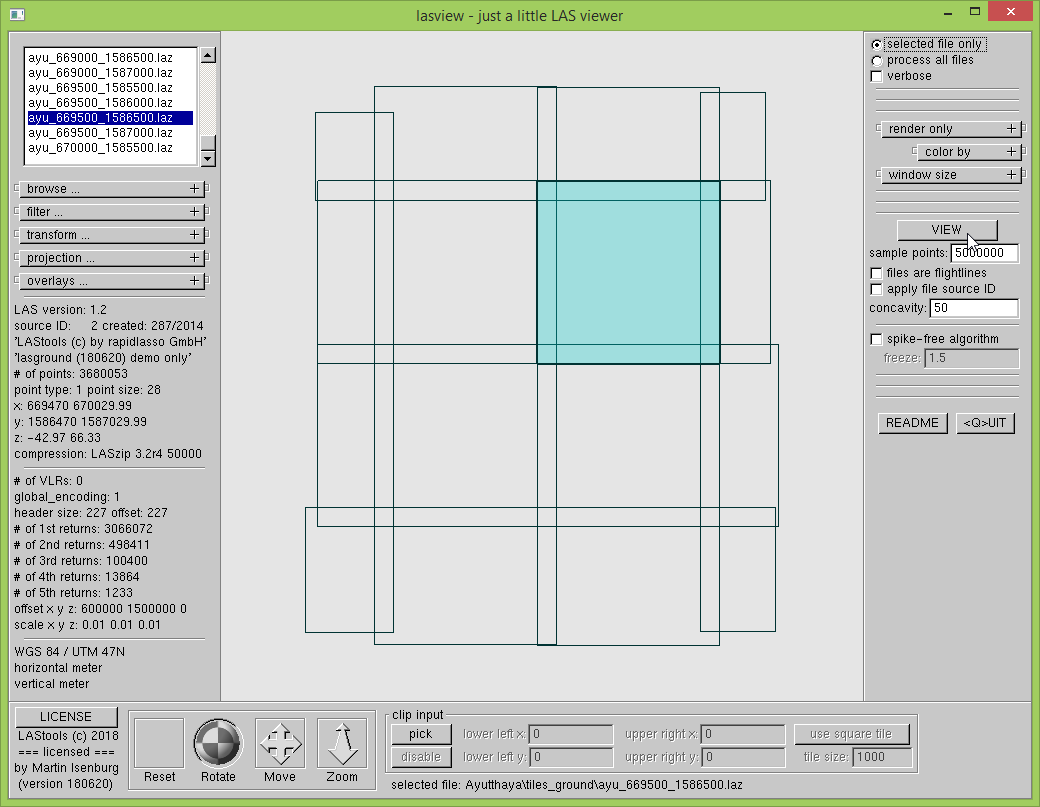
Task: Click the Rotate trackball icon
Action: pos(218,744)
